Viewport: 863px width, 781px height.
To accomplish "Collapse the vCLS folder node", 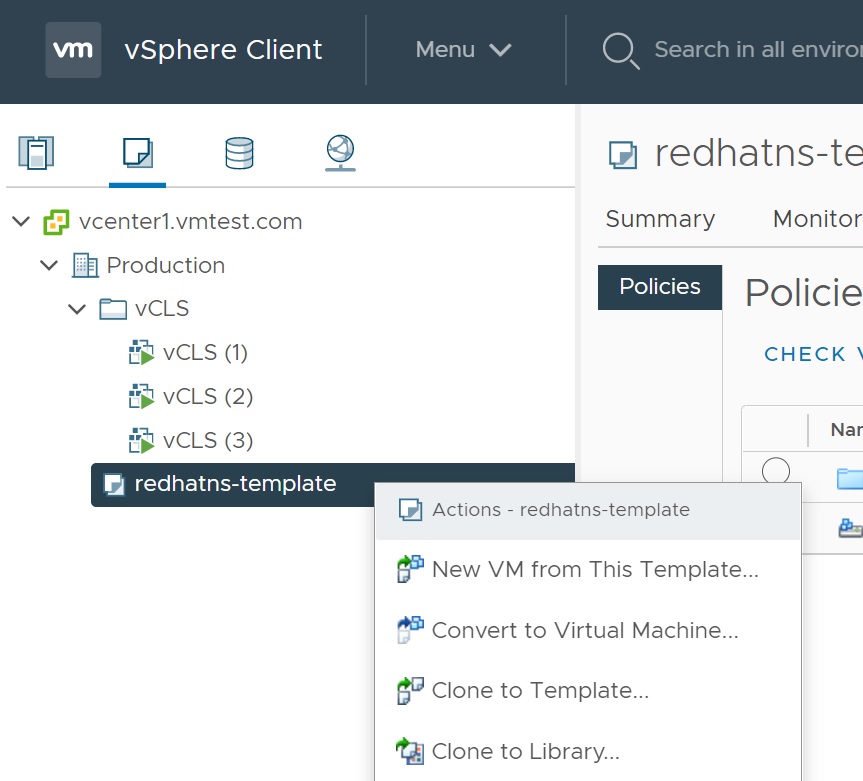I will (x=77, y=309).
